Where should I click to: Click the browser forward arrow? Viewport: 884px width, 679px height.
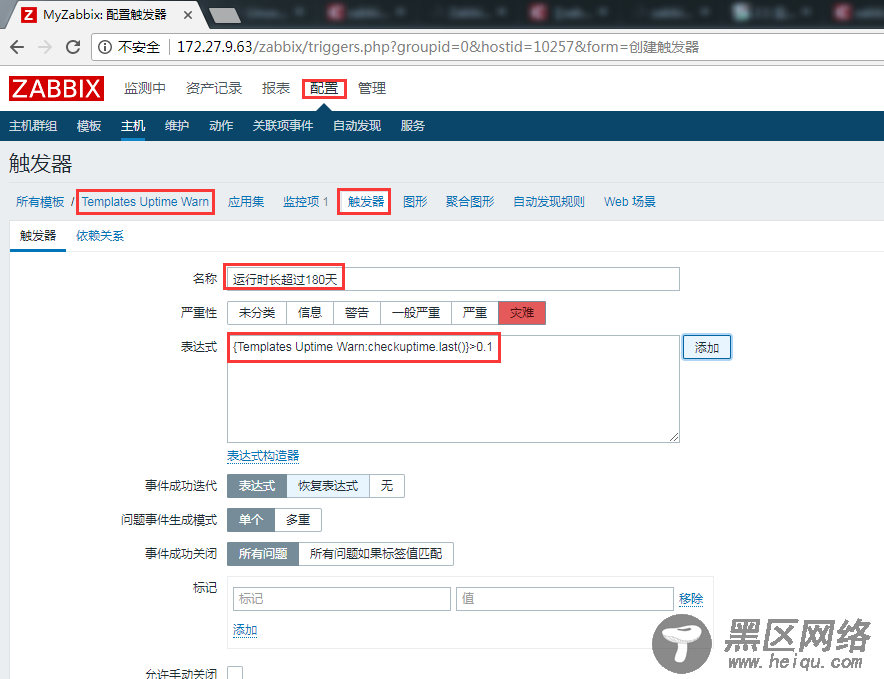point(45,47)
